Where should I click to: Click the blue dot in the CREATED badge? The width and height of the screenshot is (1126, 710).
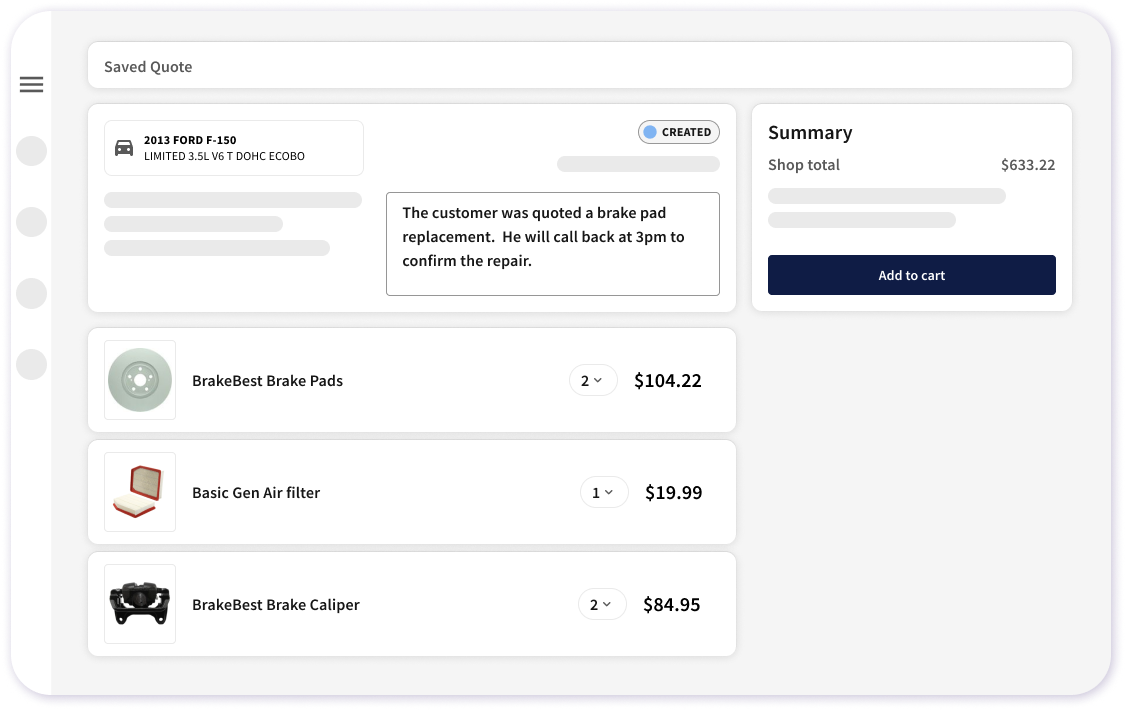[650, 132]
